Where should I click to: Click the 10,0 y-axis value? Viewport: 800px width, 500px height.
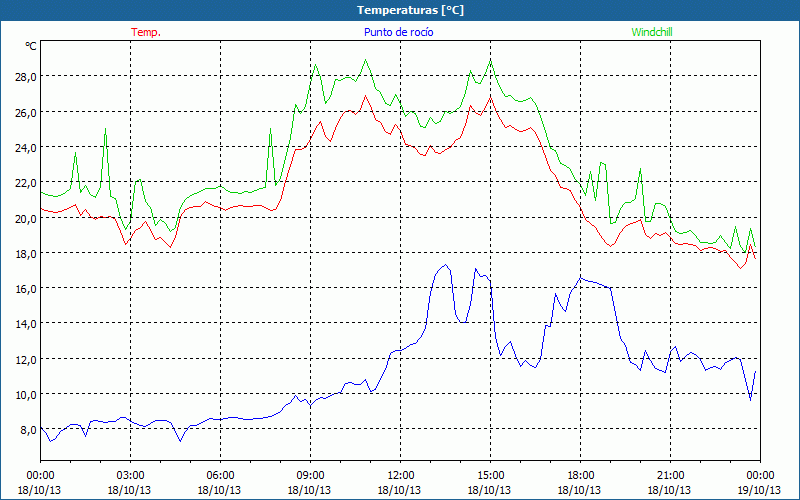pyautogui.click(x=25, y=394)
